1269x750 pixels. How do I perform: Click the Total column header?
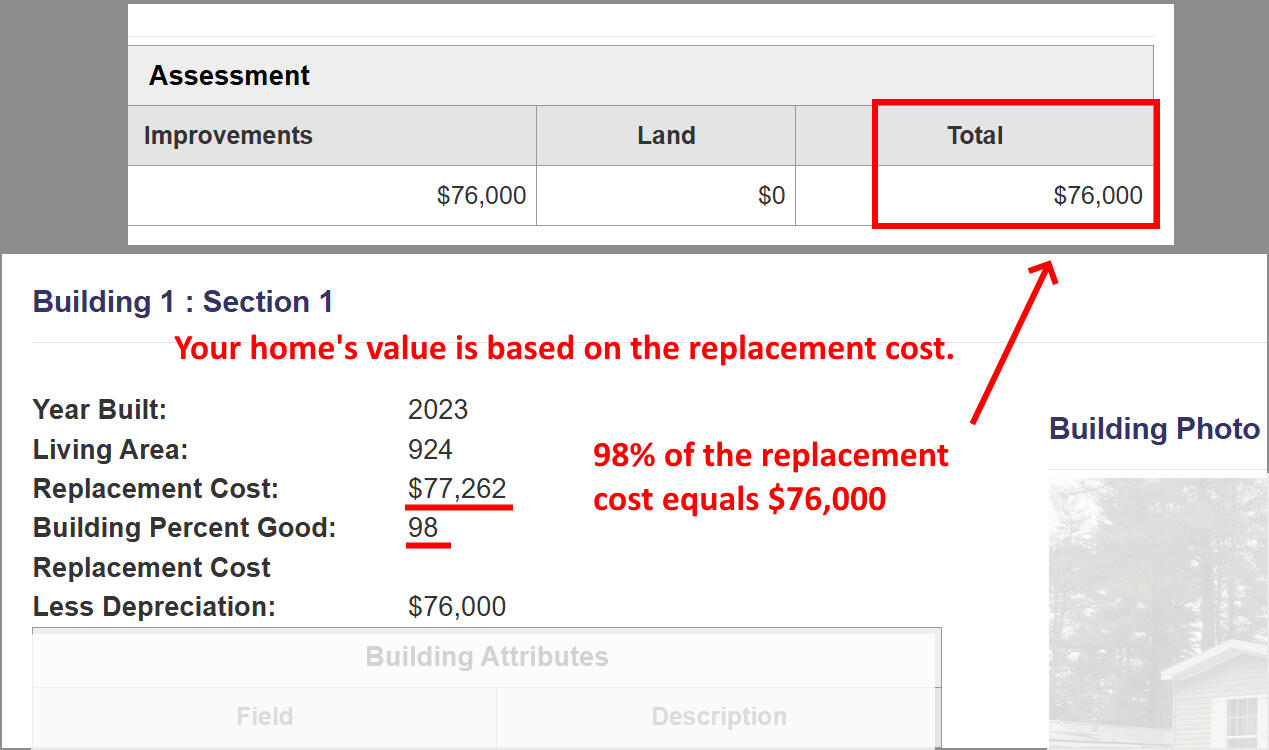(975, 136)
